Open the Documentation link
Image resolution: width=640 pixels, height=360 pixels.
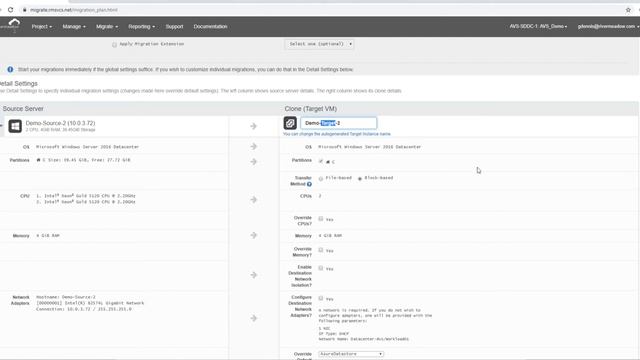tap(210, 27)
